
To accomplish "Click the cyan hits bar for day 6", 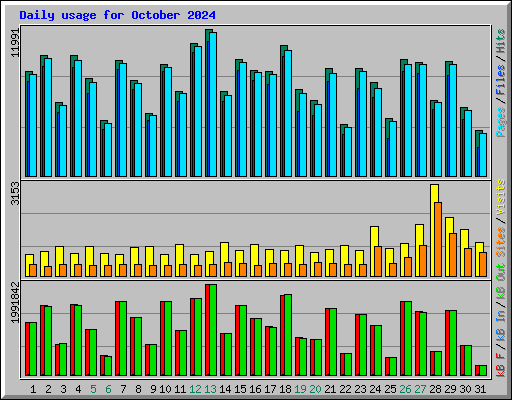I will point(108,150).
